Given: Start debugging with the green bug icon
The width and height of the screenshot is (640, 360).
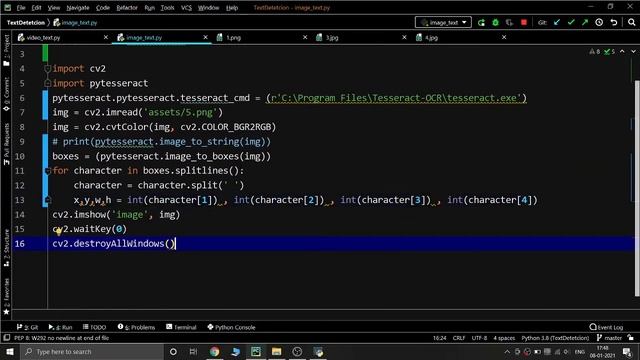Looking at the screenshot, I should tap(496, 22).
